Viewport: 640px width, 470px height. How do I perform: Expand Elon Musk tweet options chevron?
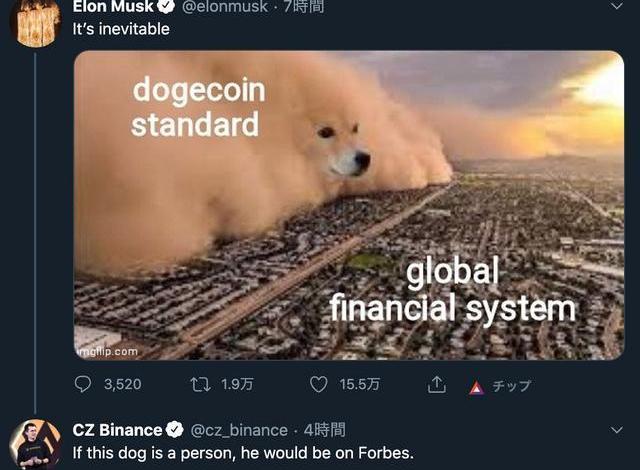click(617, 7)
